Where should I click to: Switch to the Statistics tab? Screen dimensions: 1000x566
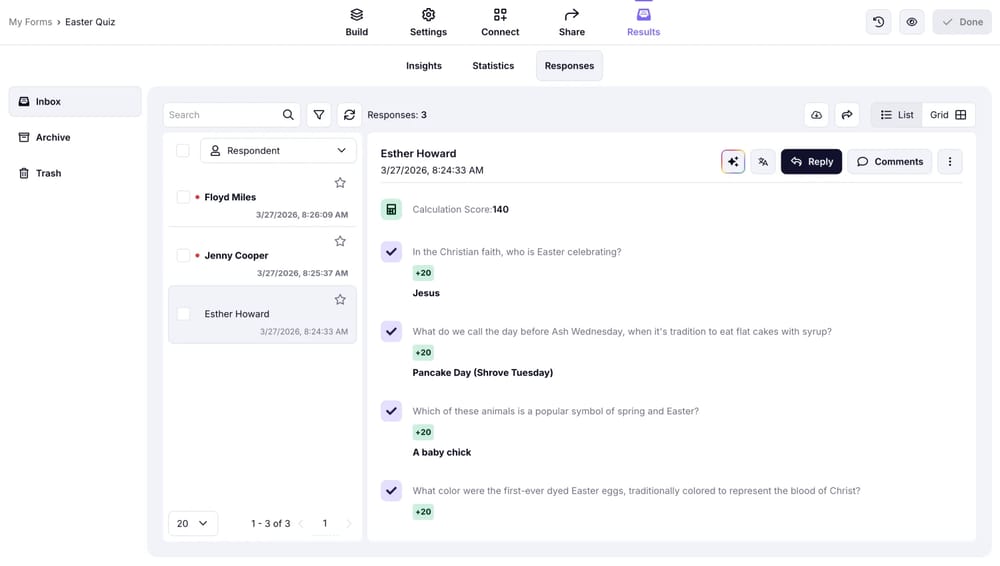(x=493, y=66)
